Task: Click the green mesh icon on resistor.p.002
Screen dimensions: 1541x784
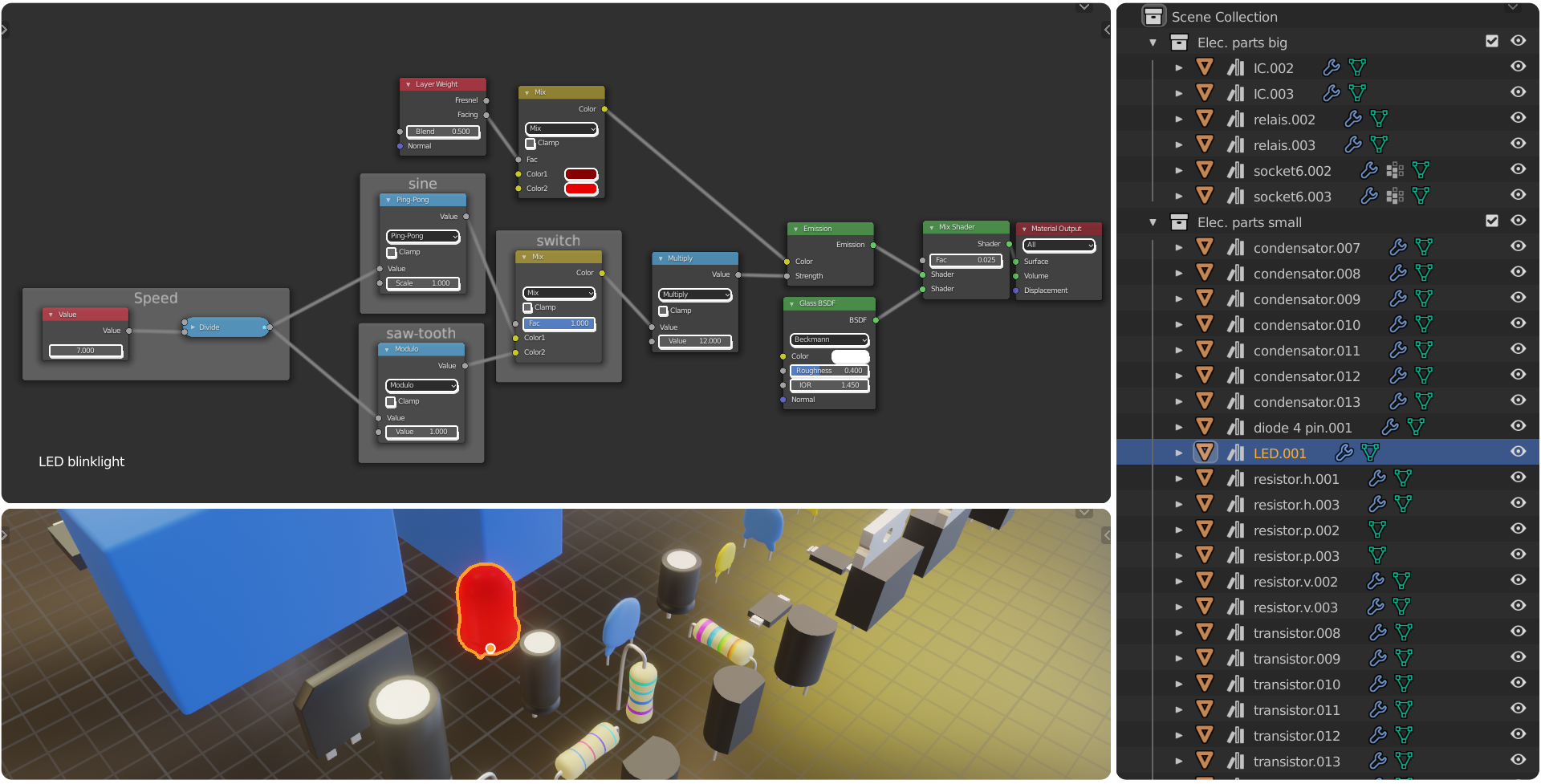Action: click(1377, 530)
